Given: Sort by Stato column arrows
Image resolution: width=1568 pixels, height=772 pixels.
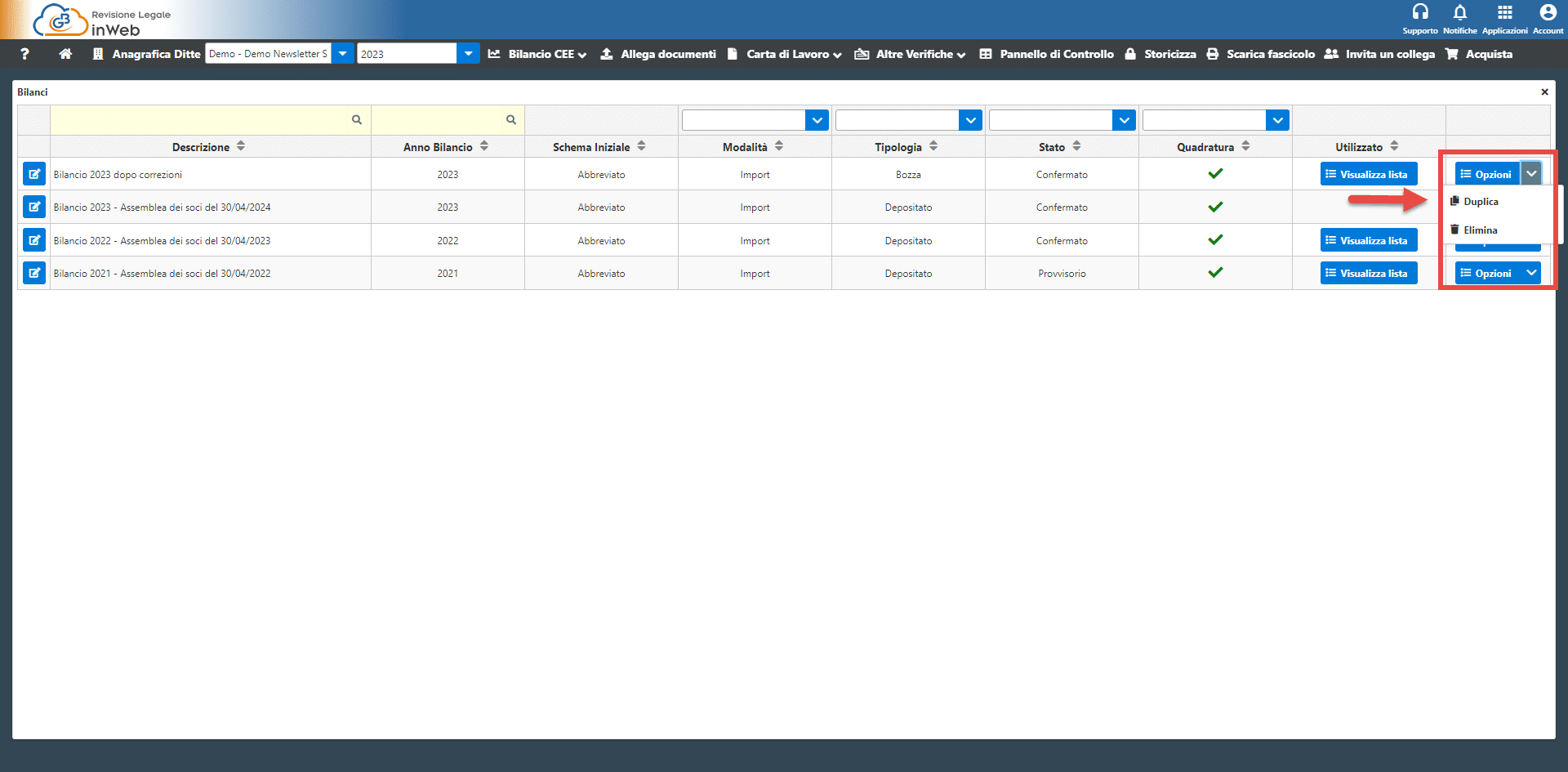Looking at the screenshot, I should pos(1076,146).
